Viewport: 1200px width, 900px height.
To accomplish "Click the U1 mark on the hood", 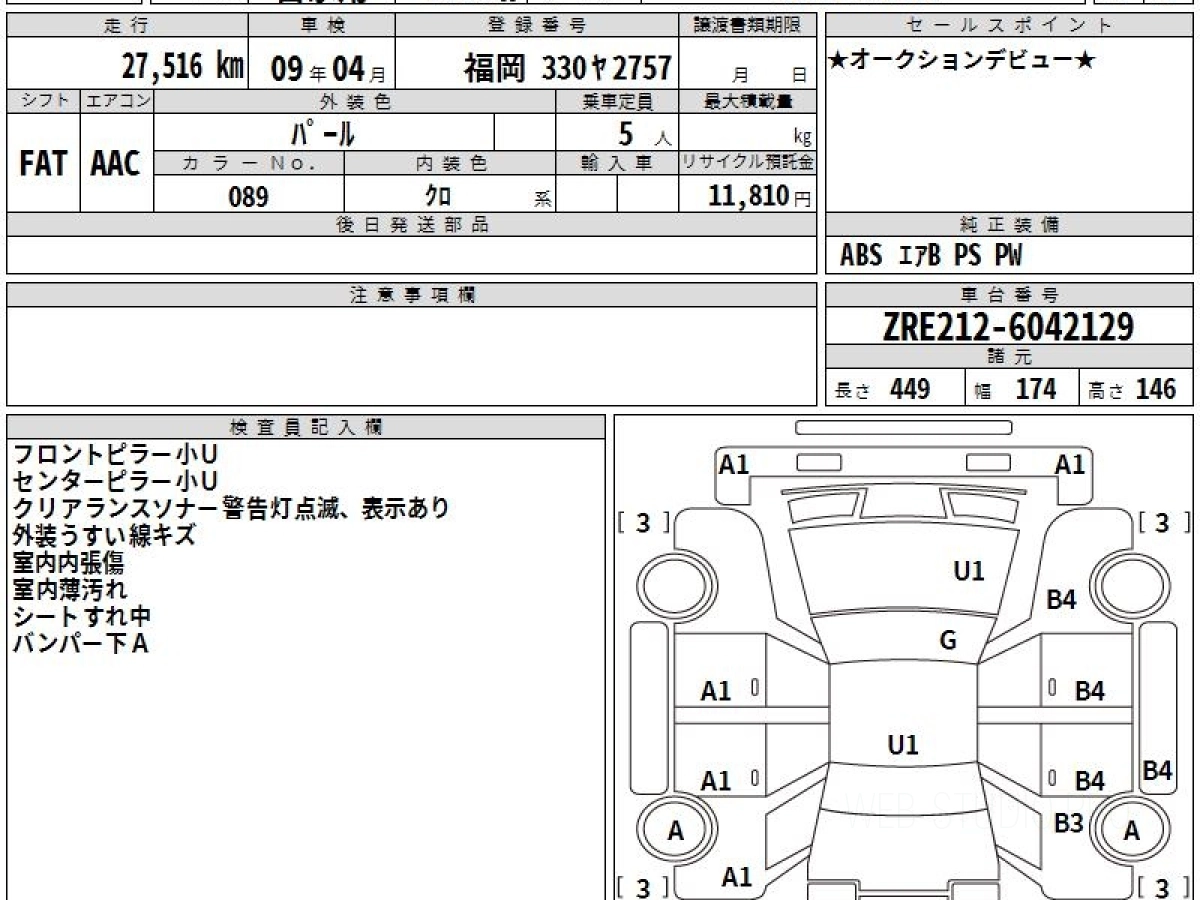I will pyautogui.click(x=968, y=571).
